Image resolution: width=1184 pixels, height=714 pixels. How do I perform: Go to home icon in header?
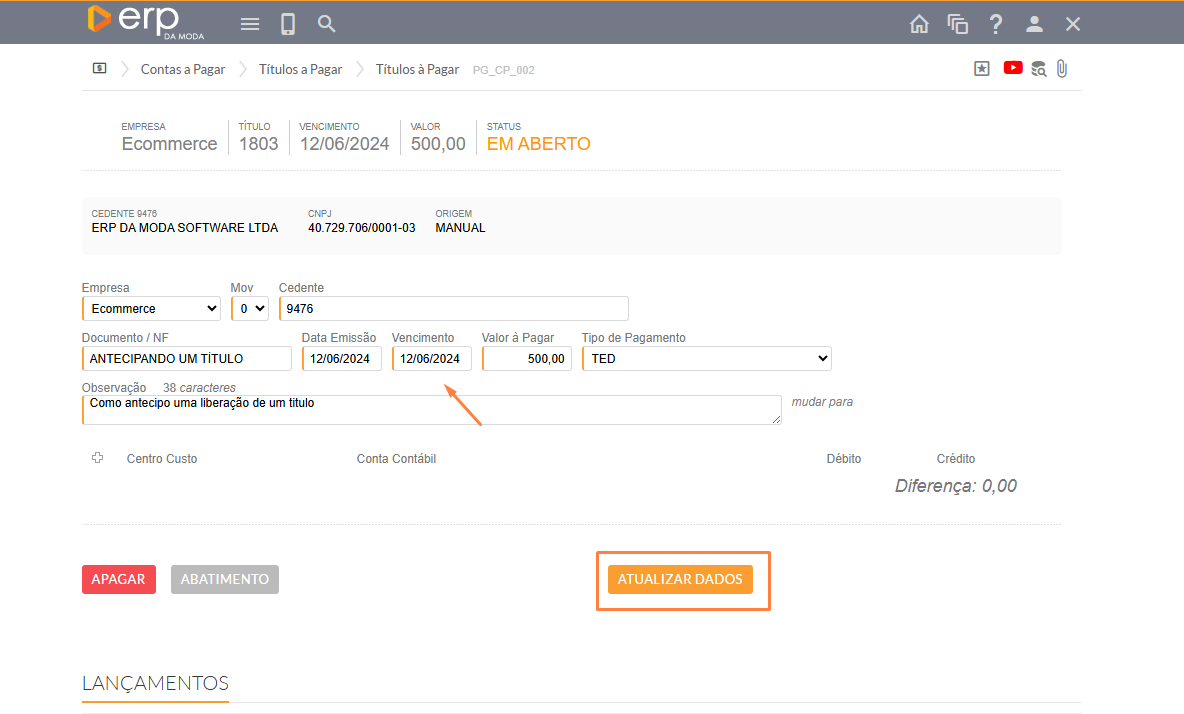point(919,24)
